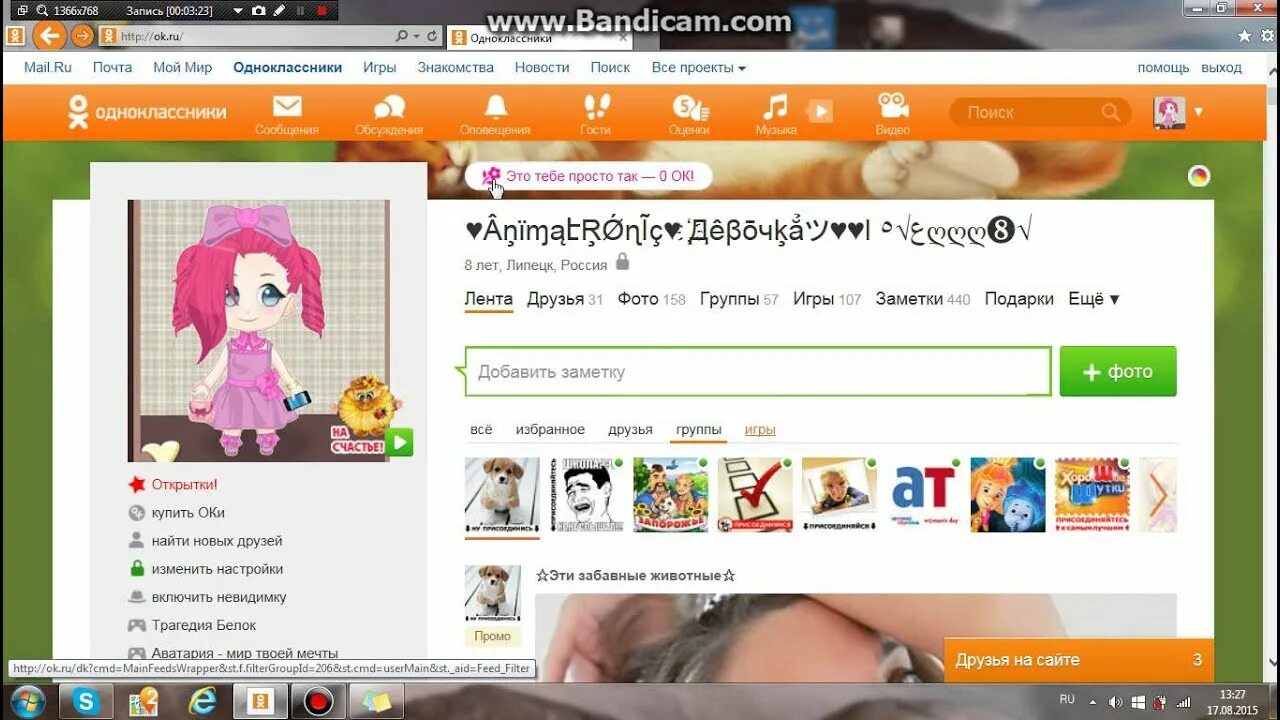
Task: Open Skype from the Windows taskbar
Action: (86, 702)
